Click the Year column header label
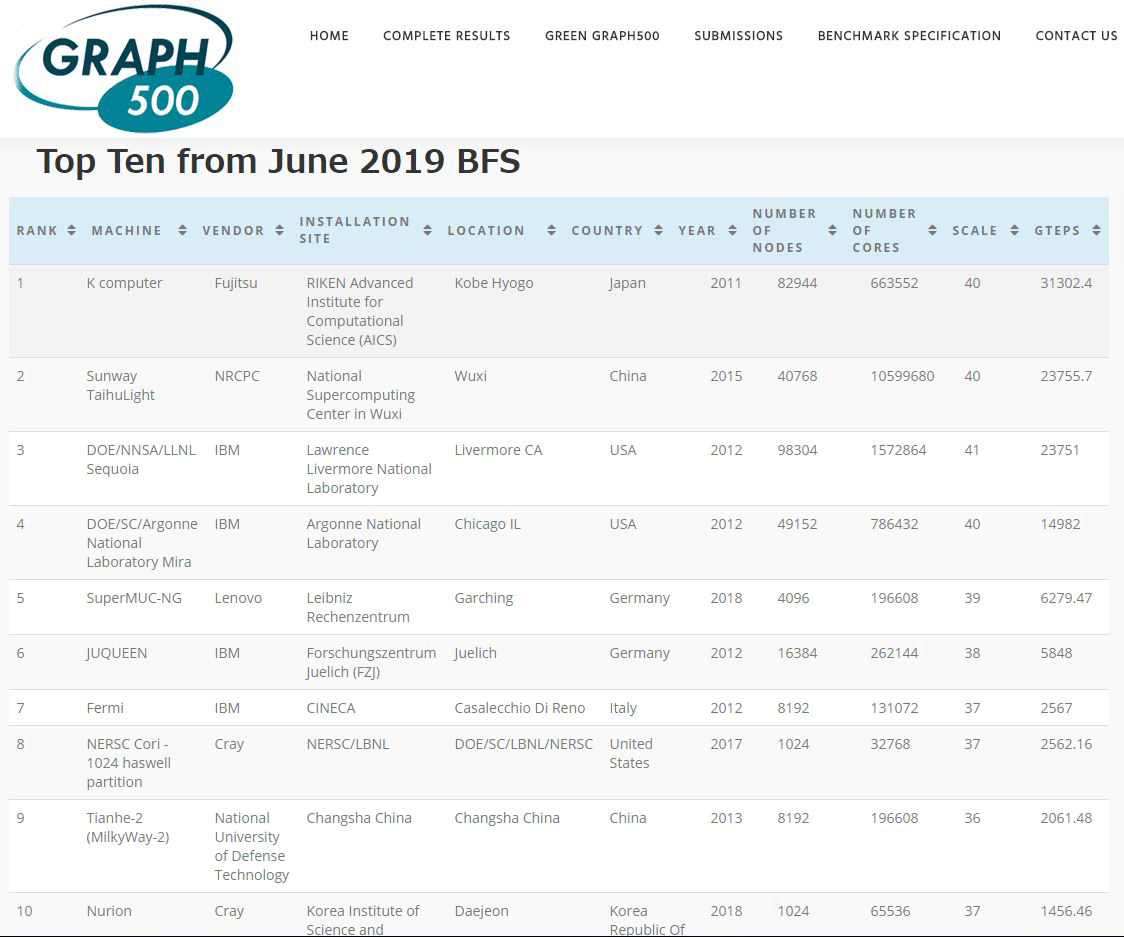 click(697, 230)
